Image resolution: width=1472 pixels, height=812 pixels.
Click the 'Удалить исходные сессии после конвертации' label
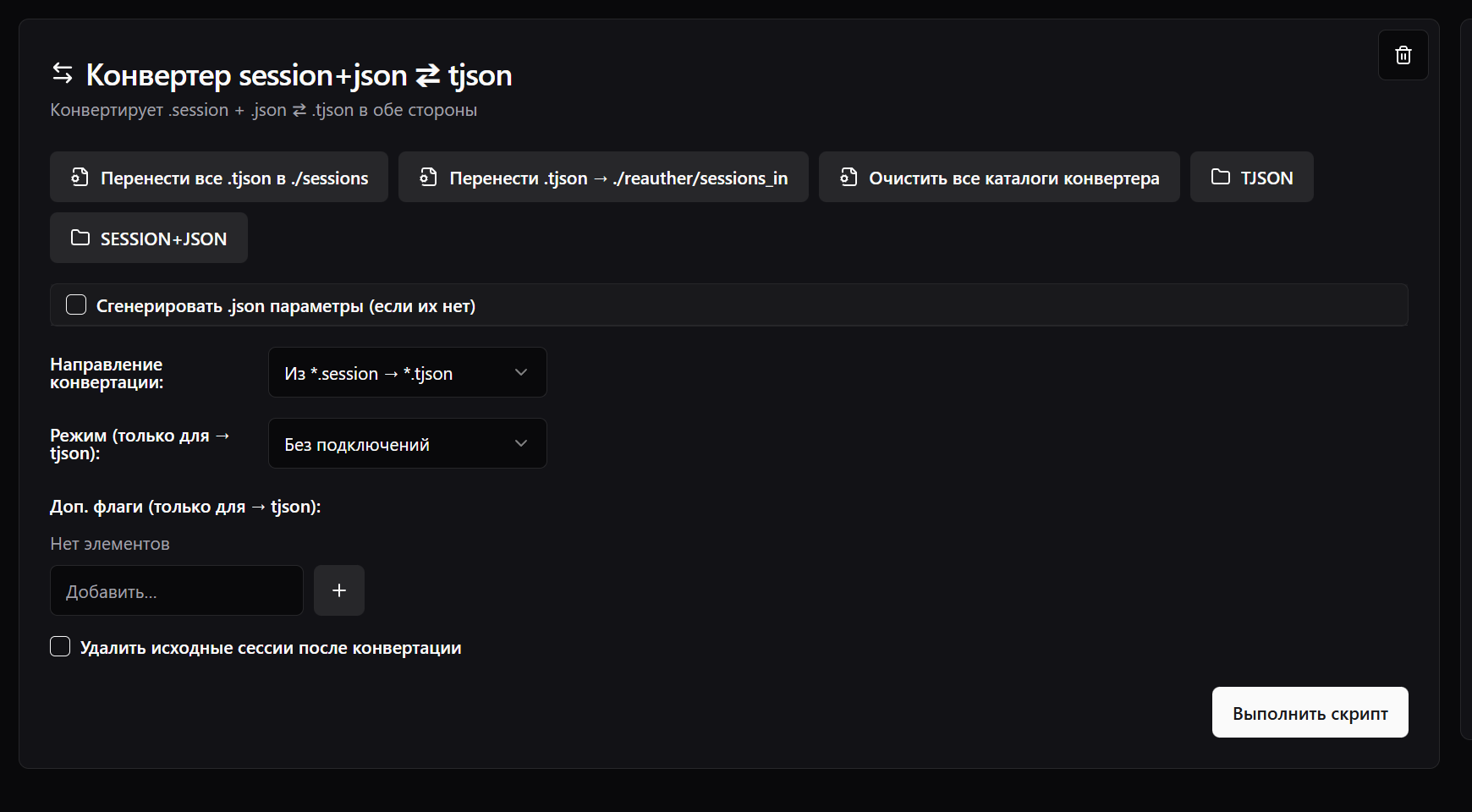(x=271, y=648)
